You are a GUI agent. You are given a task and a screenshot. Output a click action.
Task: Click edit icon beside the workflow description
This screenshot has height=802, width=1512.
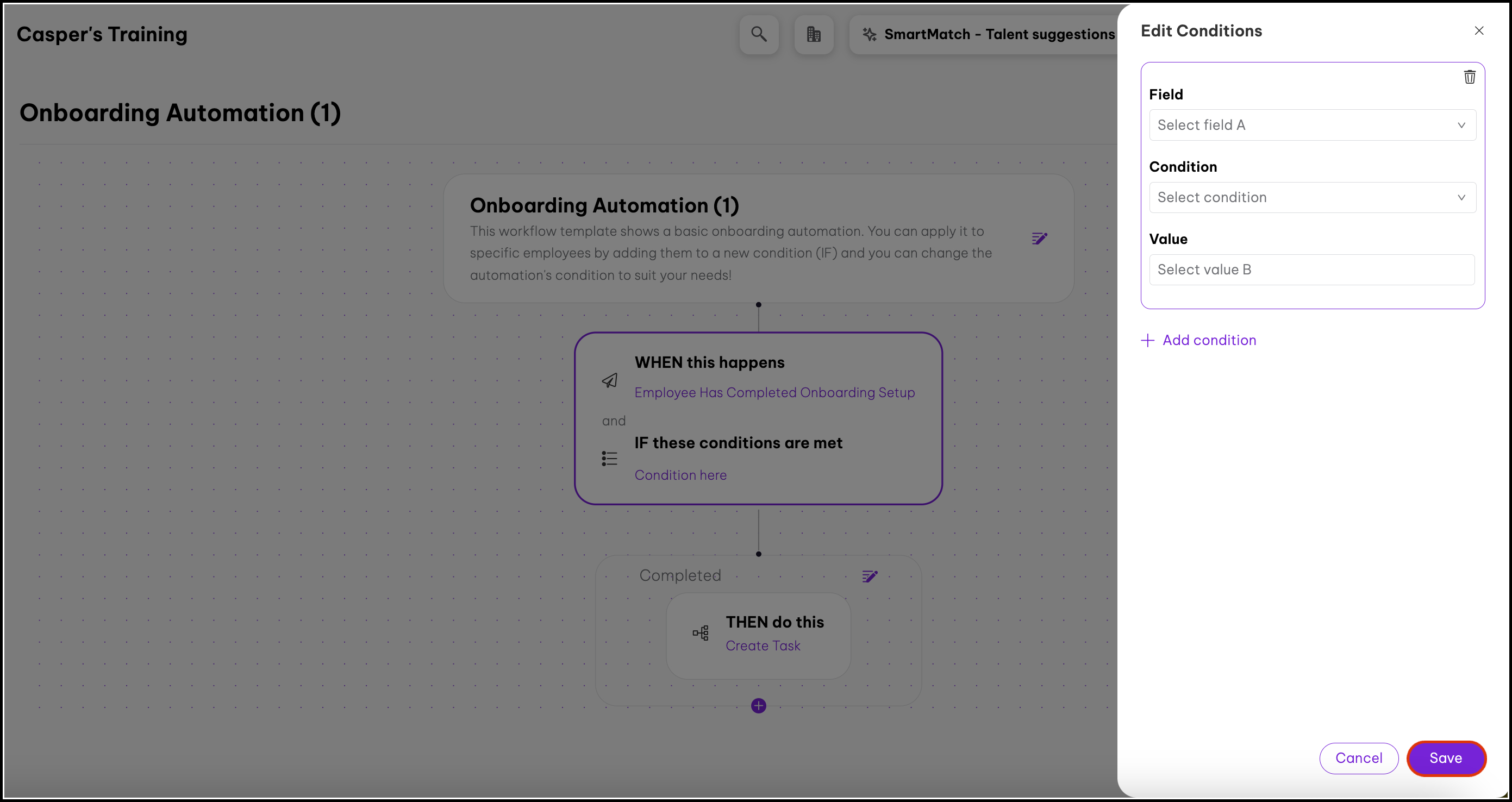tap(1039, 238)
